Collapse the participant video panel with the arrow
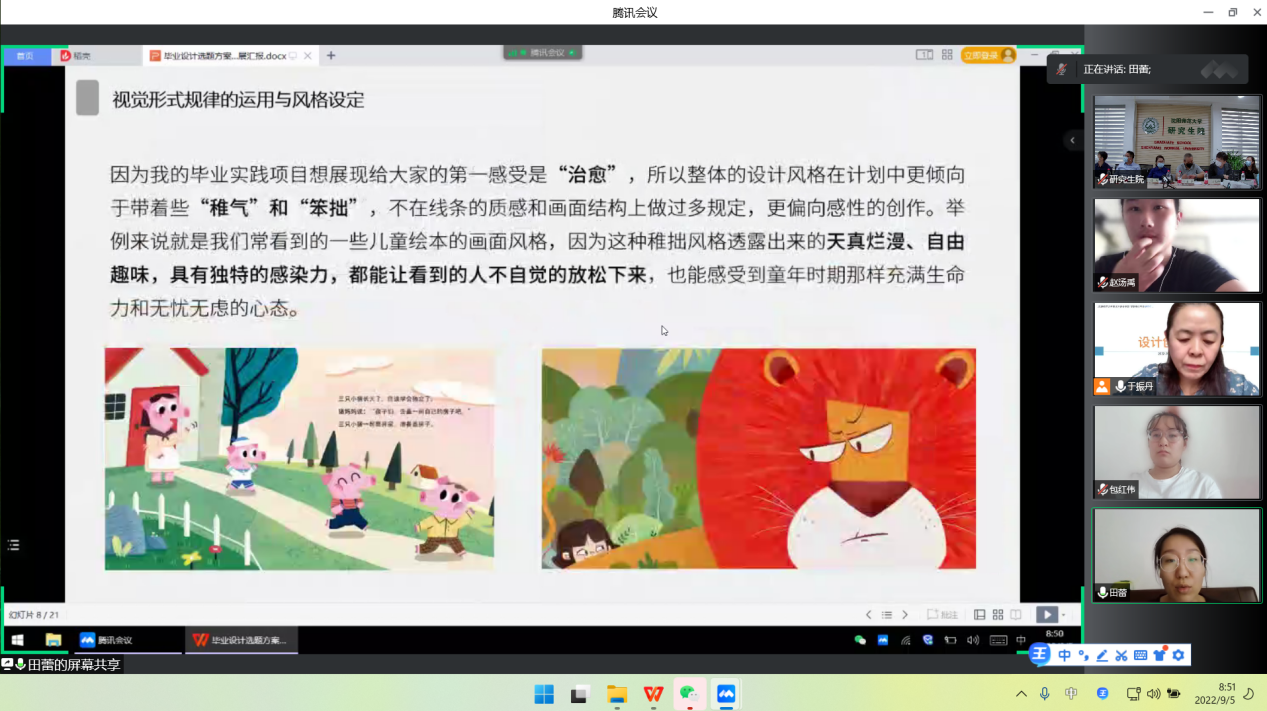Viewport: 1267px width, 711px height. (1072, 140)
